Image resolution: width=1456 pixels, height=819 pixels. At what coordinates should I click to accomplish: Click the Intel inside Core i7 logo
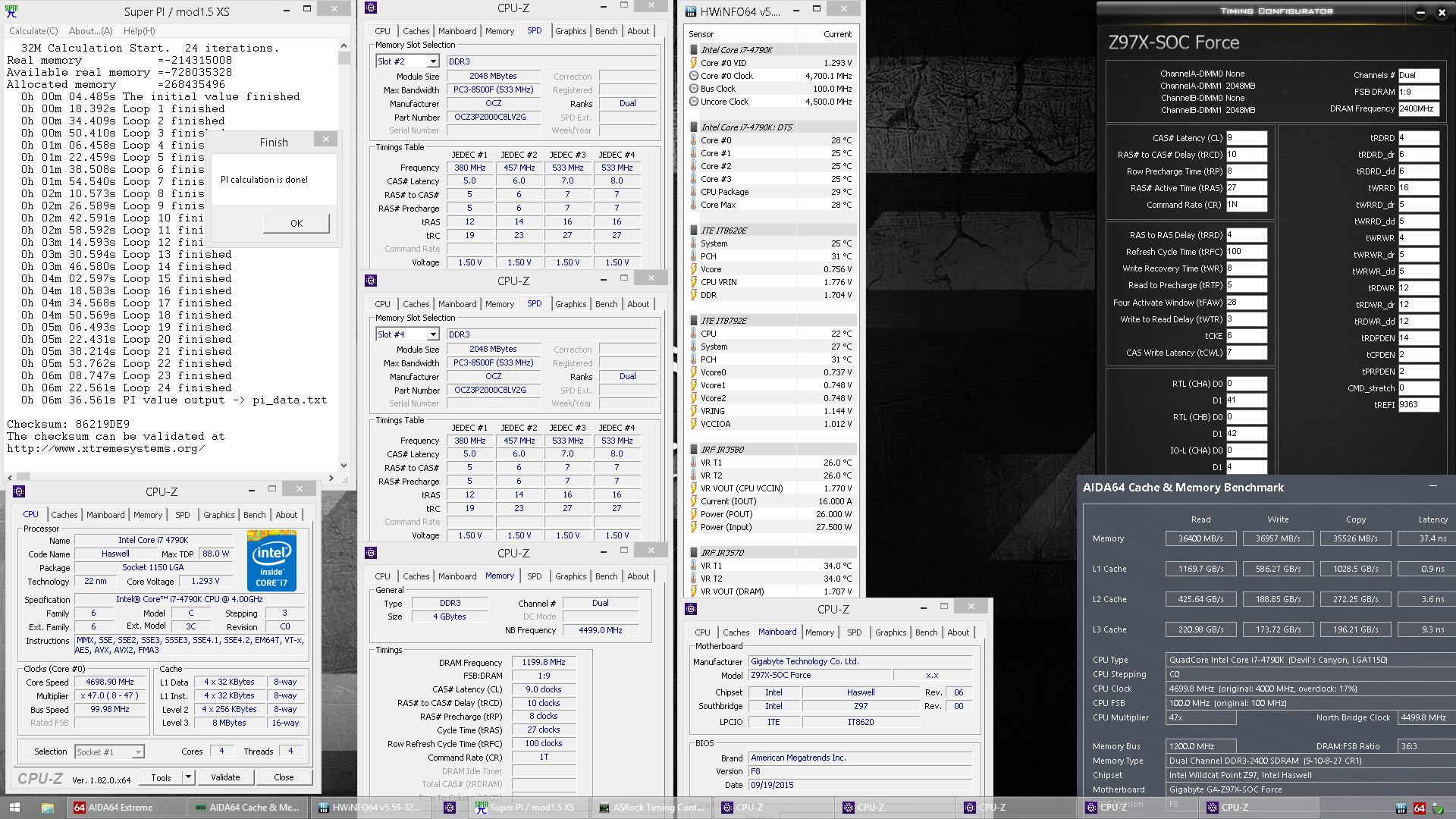(271, 561)
